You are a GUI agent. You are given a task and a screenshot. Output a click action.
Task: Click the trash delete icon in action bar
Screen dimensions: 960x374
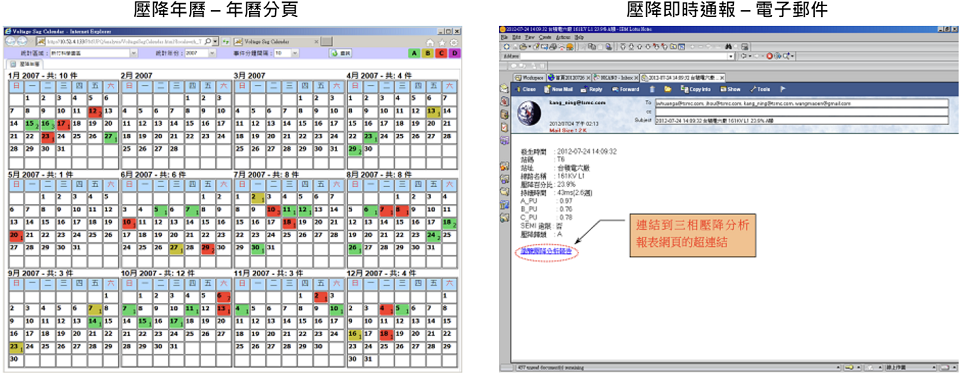click(x=652, y=89)
